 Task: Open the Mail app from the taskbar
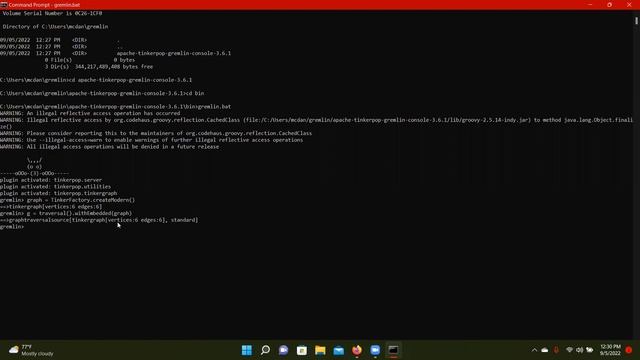tap(339, 350)
